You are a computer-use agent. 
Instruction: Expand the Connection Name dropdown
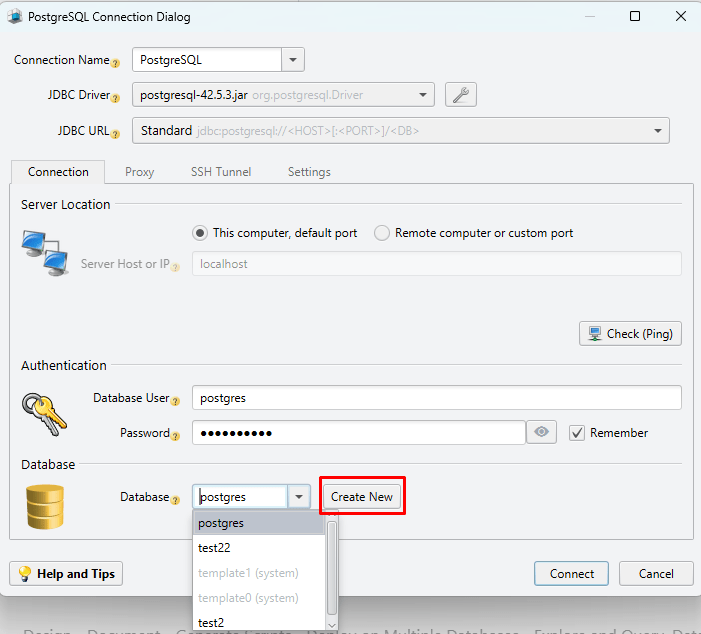293,59
